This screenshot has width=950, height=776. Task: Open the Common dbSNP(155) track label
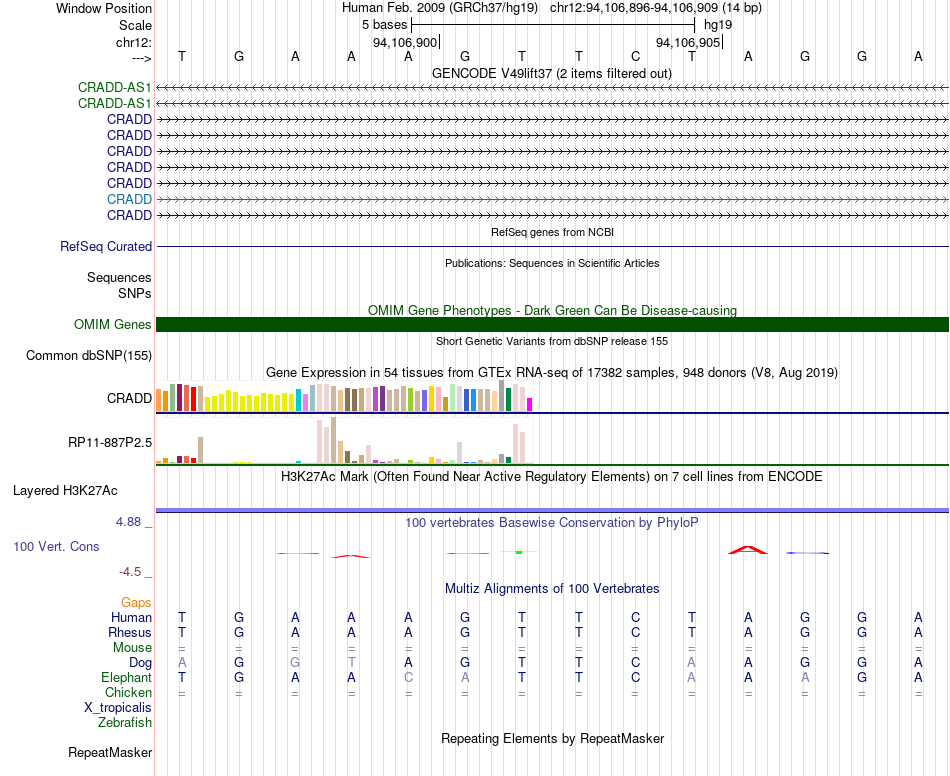(89, 356)
